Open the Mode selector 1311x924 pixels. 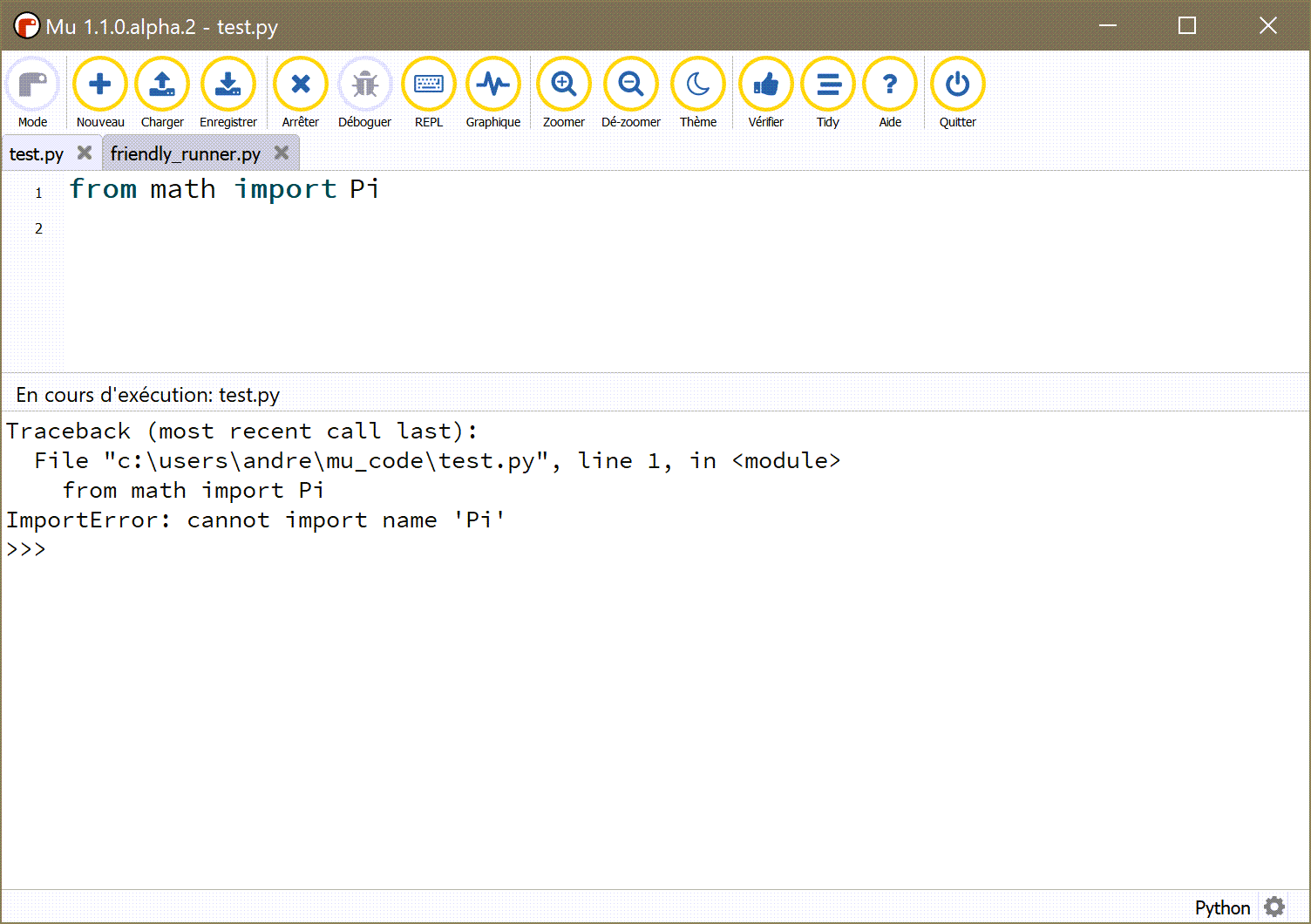[33, 93]
